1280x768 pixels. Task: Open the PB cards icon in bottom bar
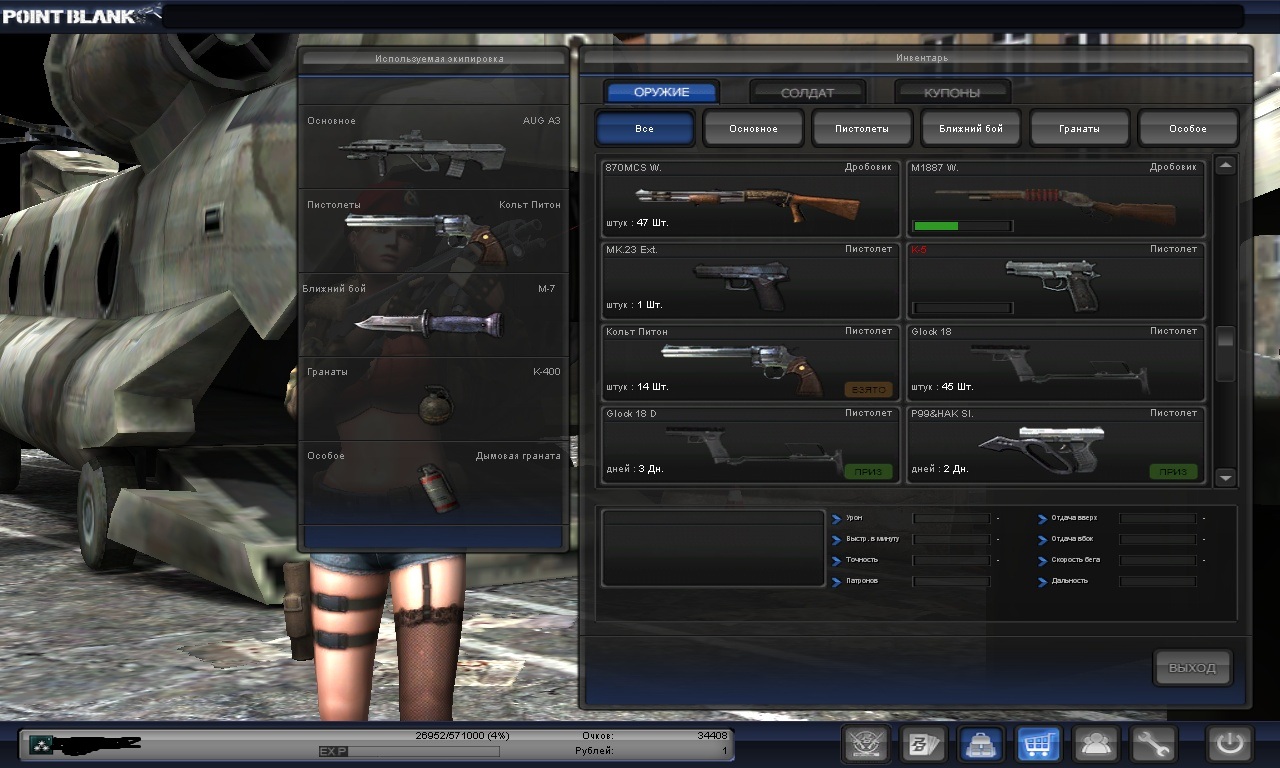(923, 743)
